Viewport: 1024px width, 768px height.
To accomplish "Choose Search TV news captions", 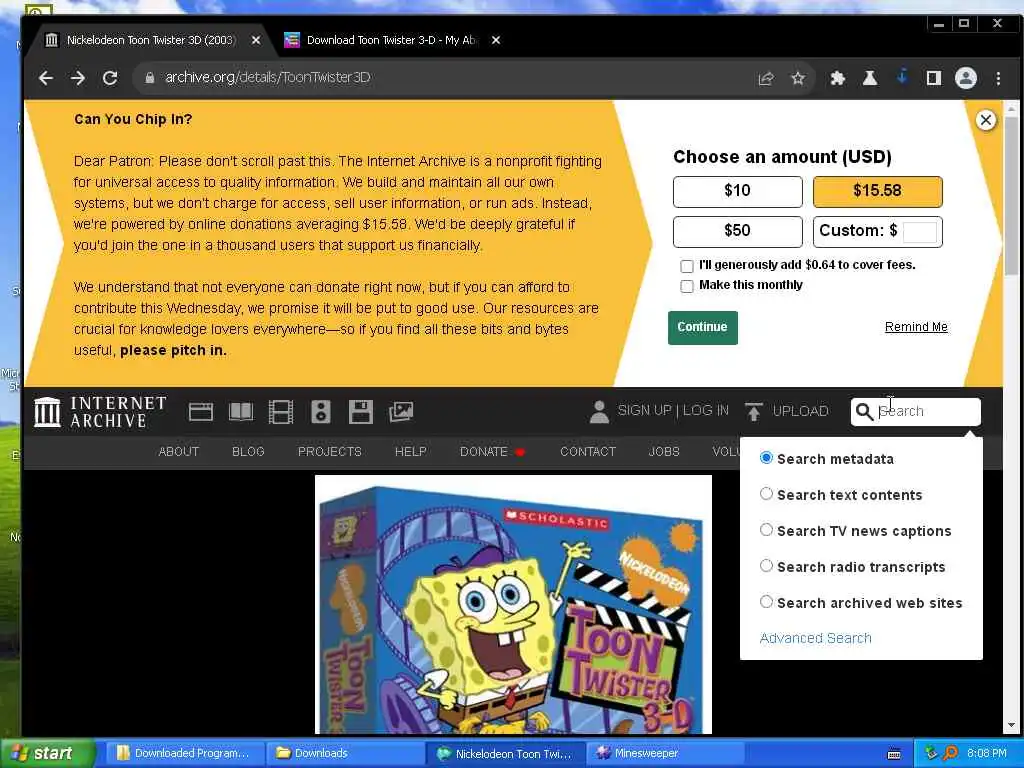I will tap(766, 530).
